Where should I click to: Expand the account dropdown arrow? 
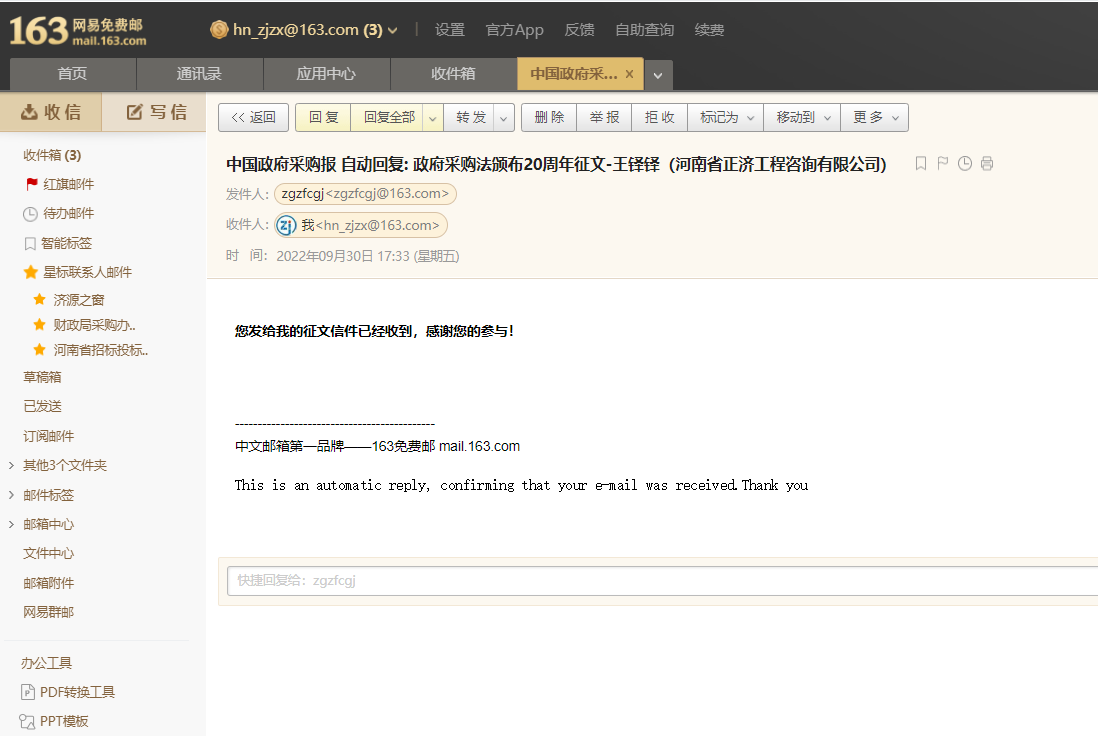click(393, 31)
